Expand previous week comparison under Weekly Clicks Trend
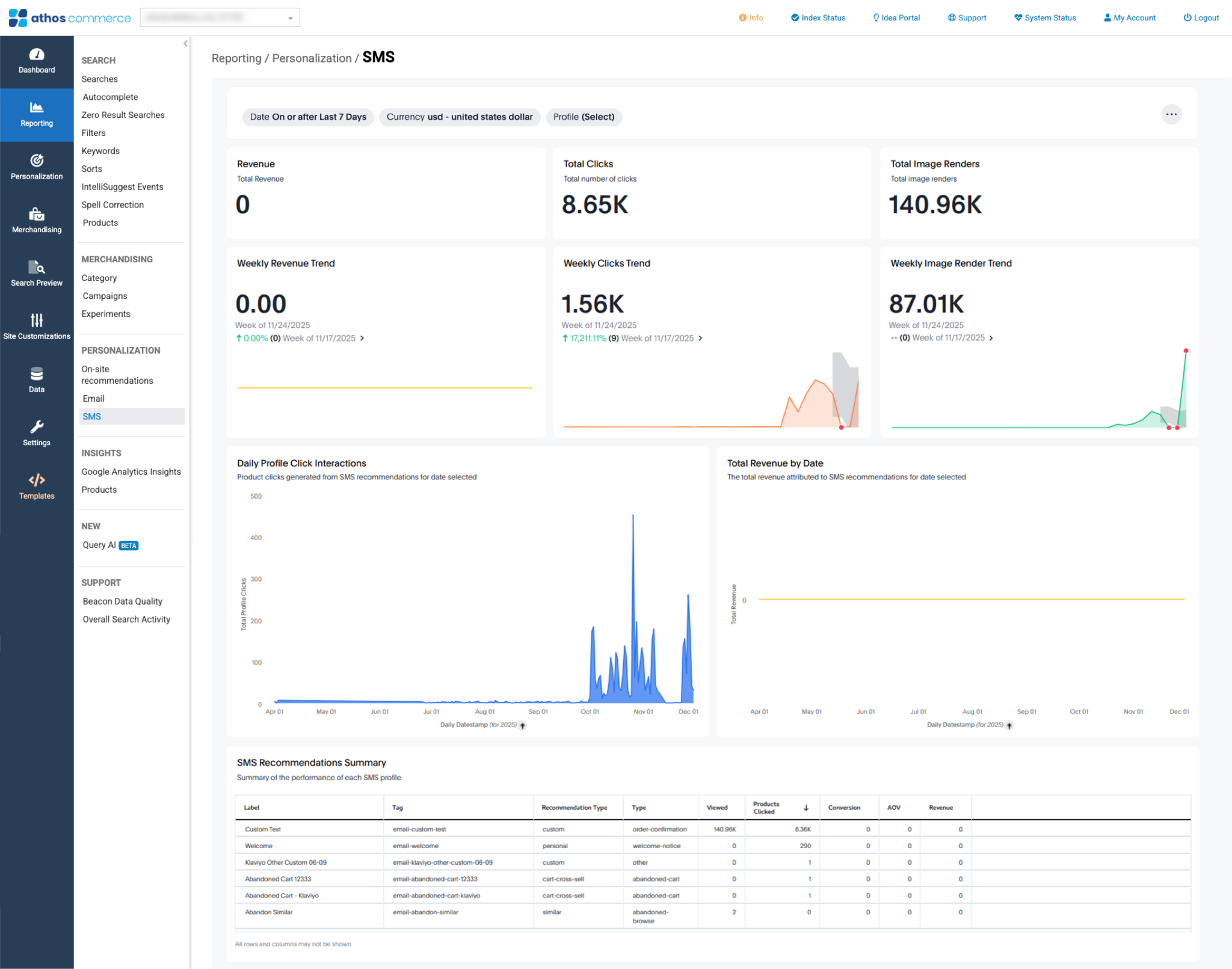 click(700, 339)
